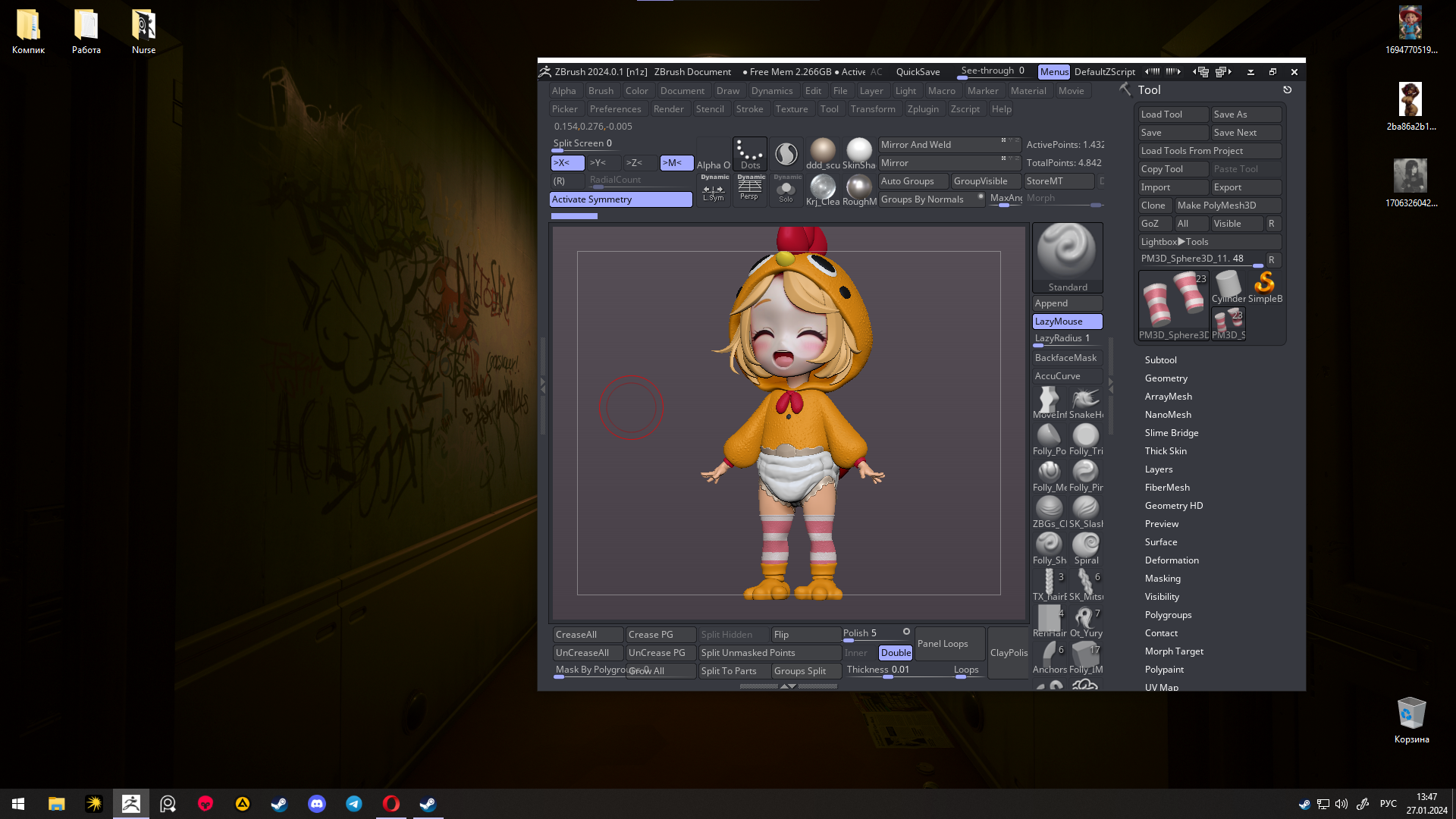Image resolution: width=1456 pixels, height=819 pixels.
Task: Toggle Z axis symmetry >Z<
Action: point(640,163)
